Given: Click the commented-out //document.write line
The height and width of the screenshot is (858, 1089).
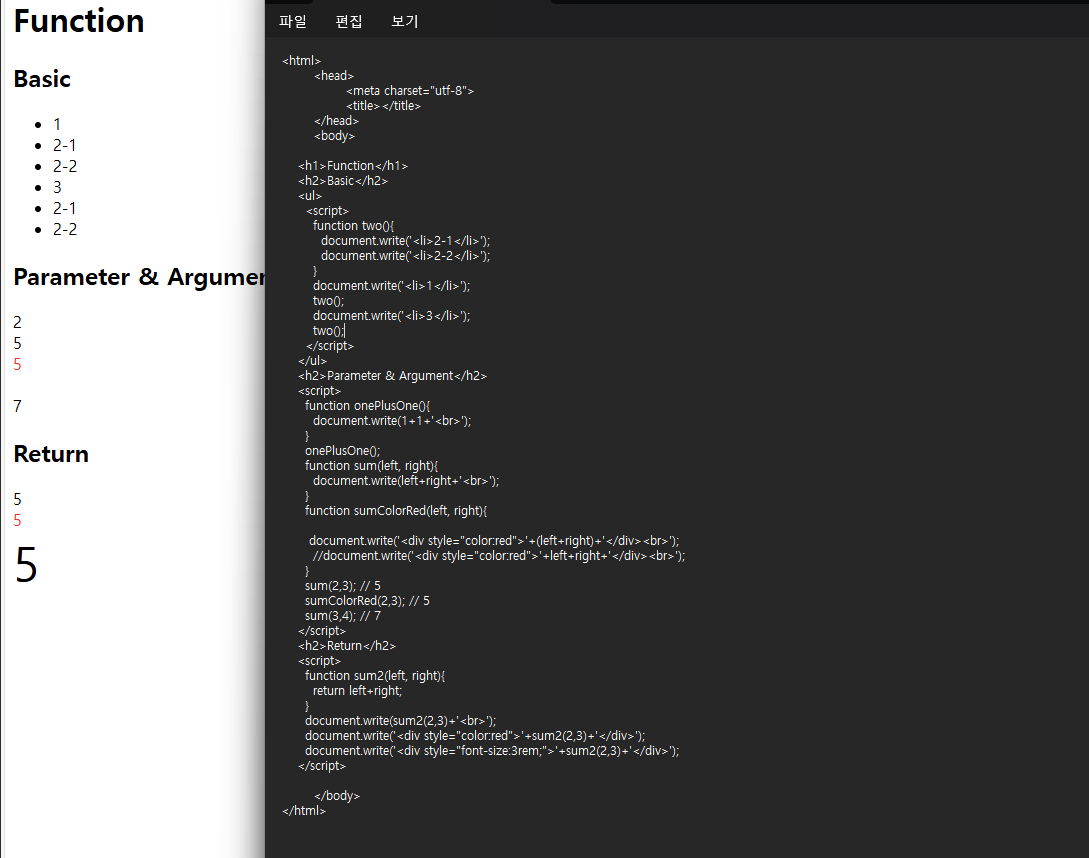Looking at the screenshot, I should click(x=499, y=556).
